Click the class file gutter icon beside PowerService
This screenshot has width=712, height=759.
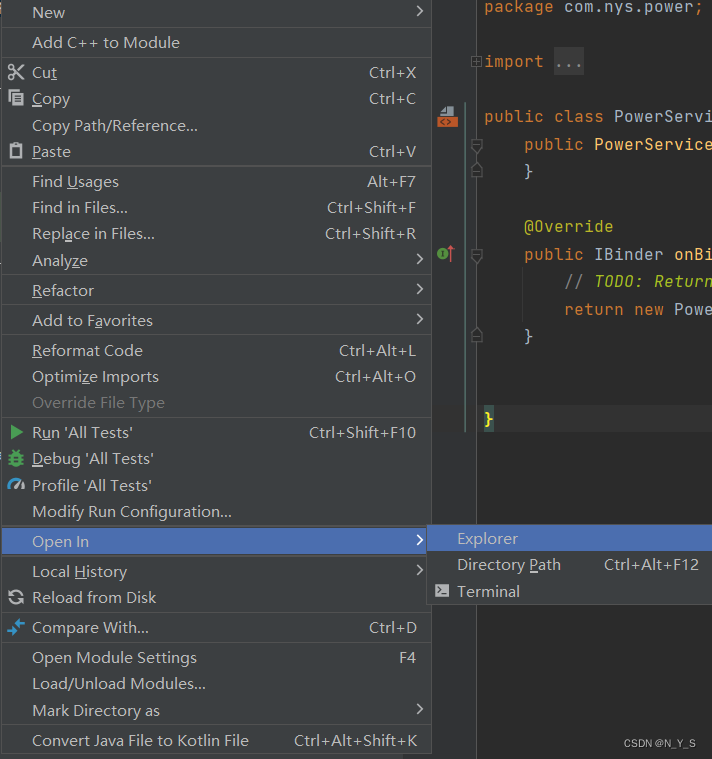point(447,117)
